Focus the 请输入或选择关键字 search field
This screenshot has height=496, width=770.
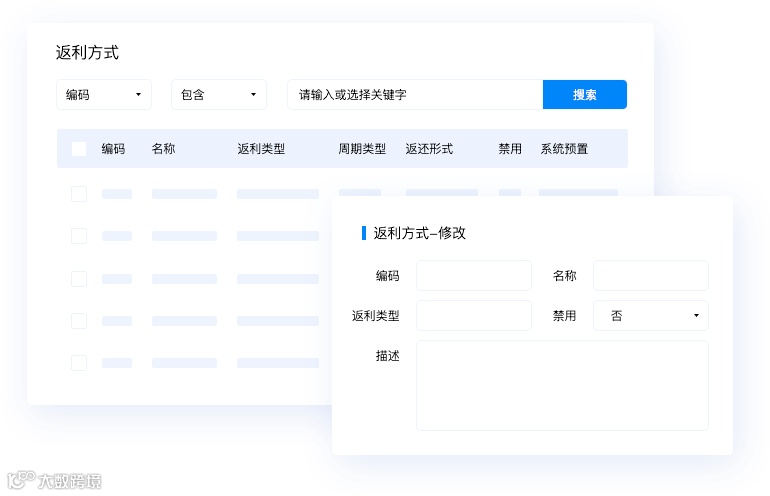[x=415, y=94]
